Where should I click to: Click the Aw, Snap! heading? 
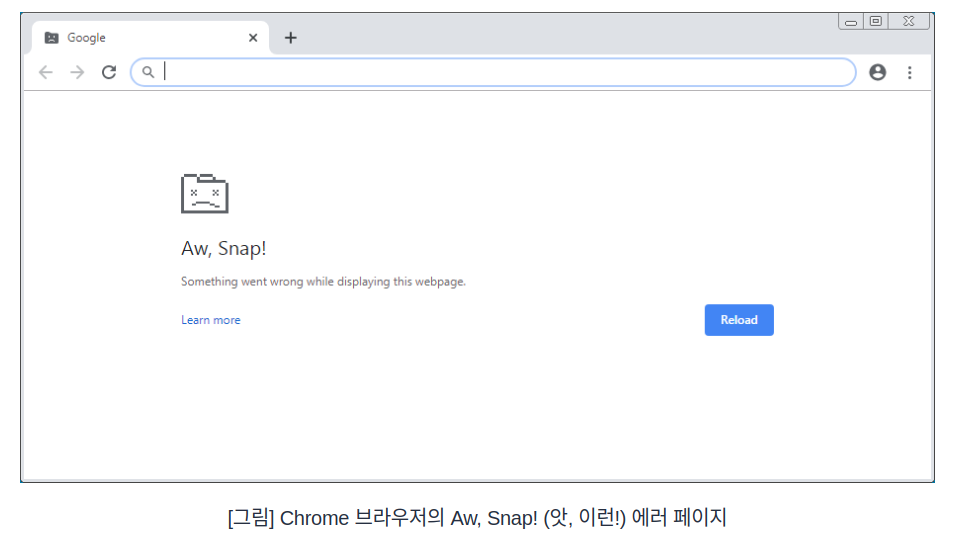(224, 249)
